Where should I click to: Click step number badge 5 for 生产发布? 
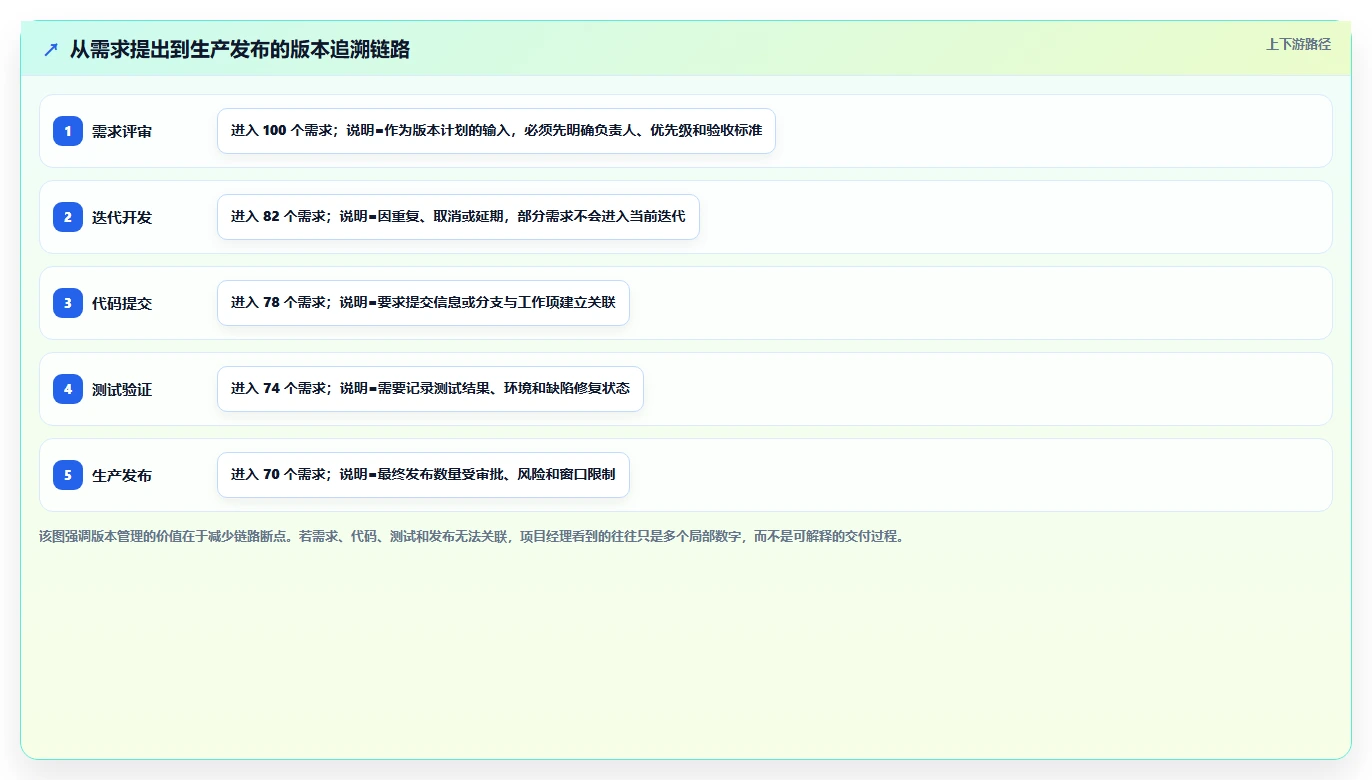[68, 475]
